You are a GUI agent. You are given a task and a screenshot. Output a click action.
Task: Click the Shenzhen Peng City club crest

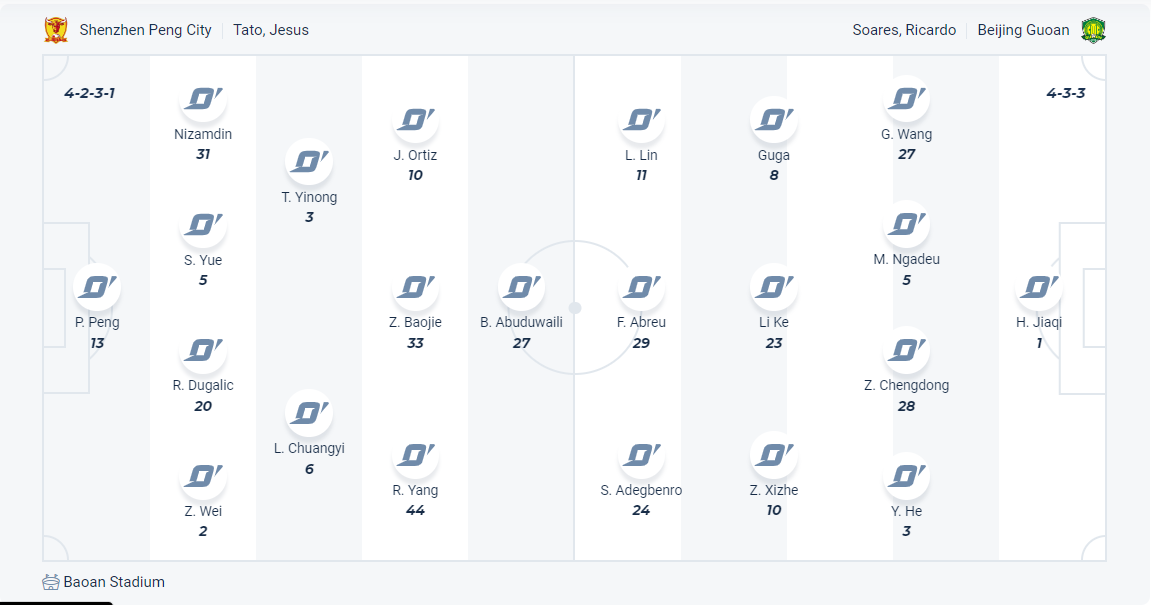coord(56,30)
